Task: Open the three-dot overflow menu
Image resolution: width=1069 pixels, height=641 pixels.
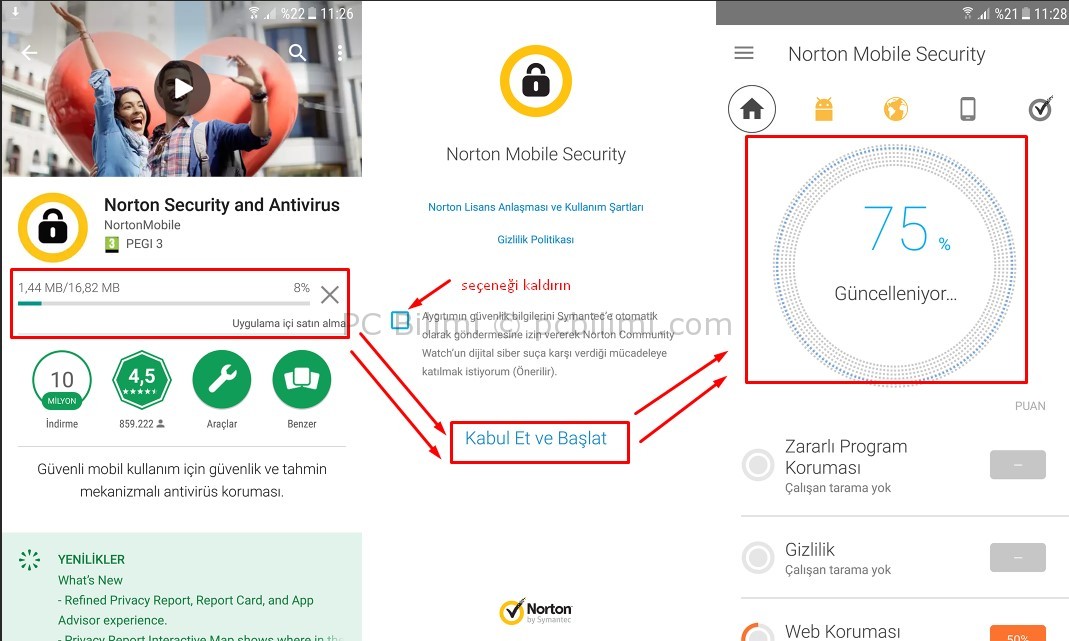Action: 340,53
